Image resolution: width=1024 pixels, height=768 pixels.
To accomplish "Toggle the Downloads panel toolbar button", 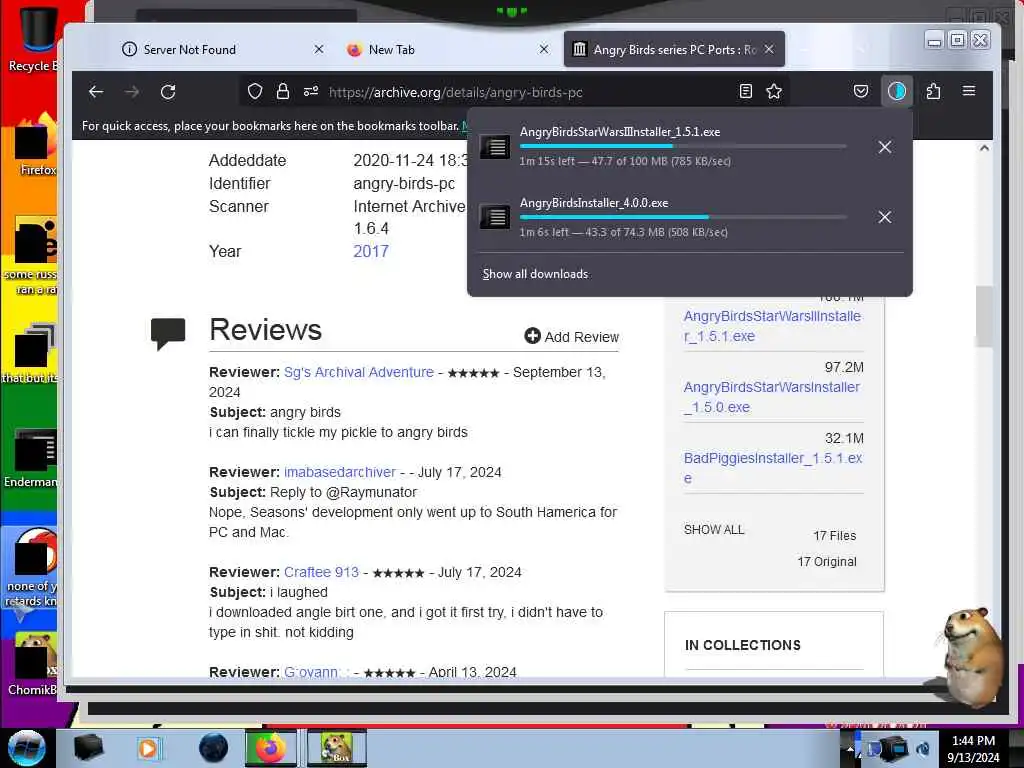I will 897,91.
